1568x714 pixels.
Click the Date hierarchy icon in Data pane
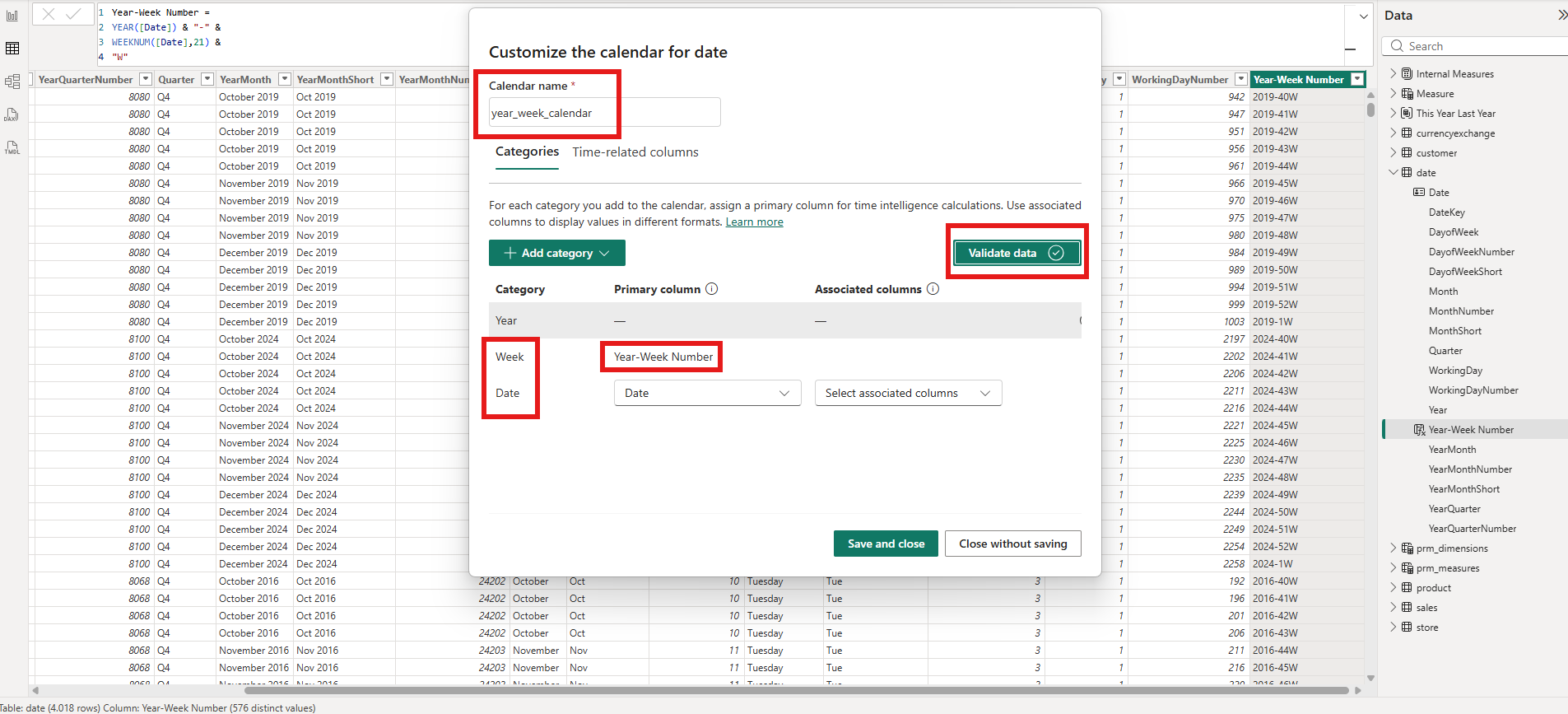click(x=1419, y=193)
